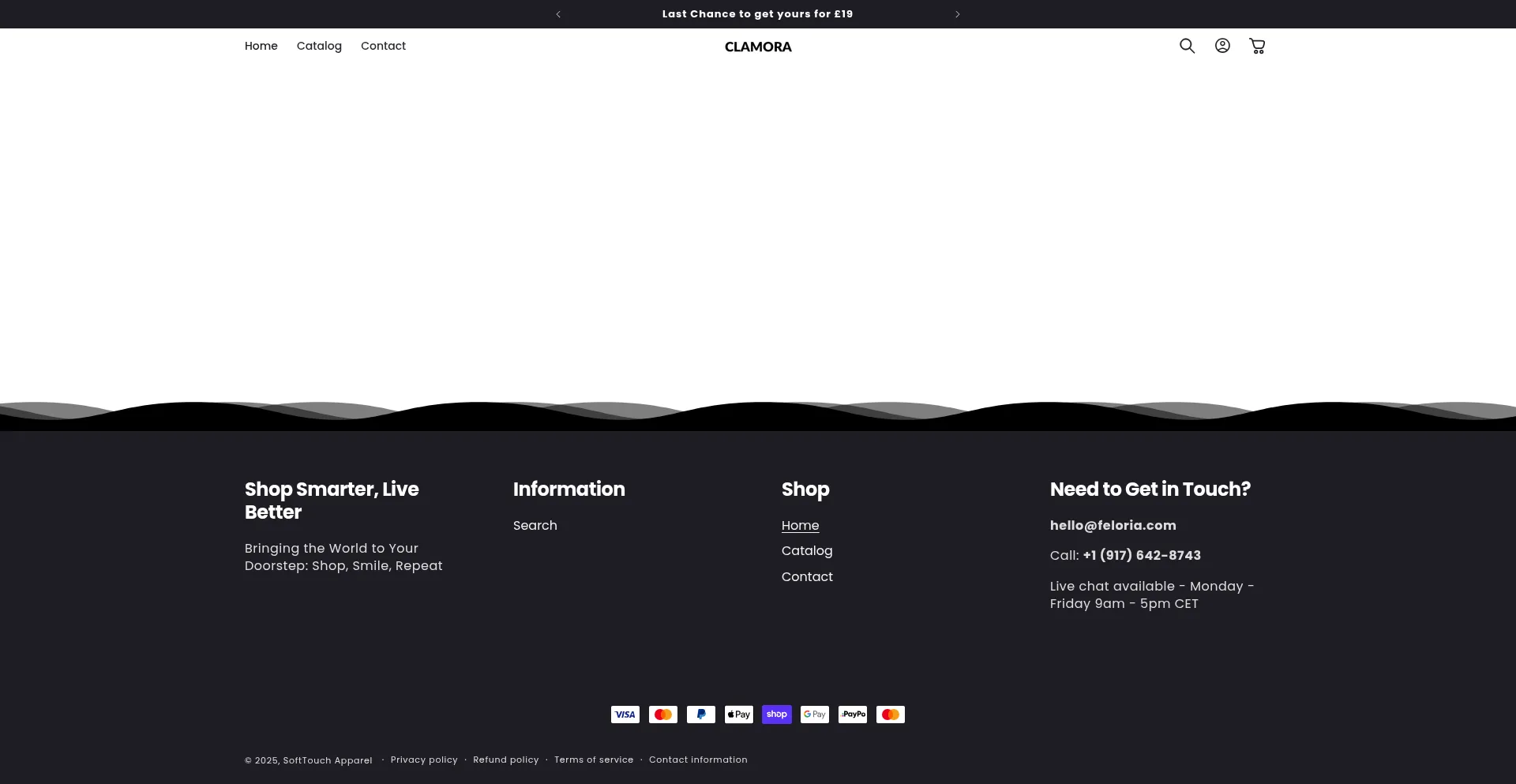Click the hello@feloria.com email address
The image size is (1516, 784).
tap(1113, 526)
